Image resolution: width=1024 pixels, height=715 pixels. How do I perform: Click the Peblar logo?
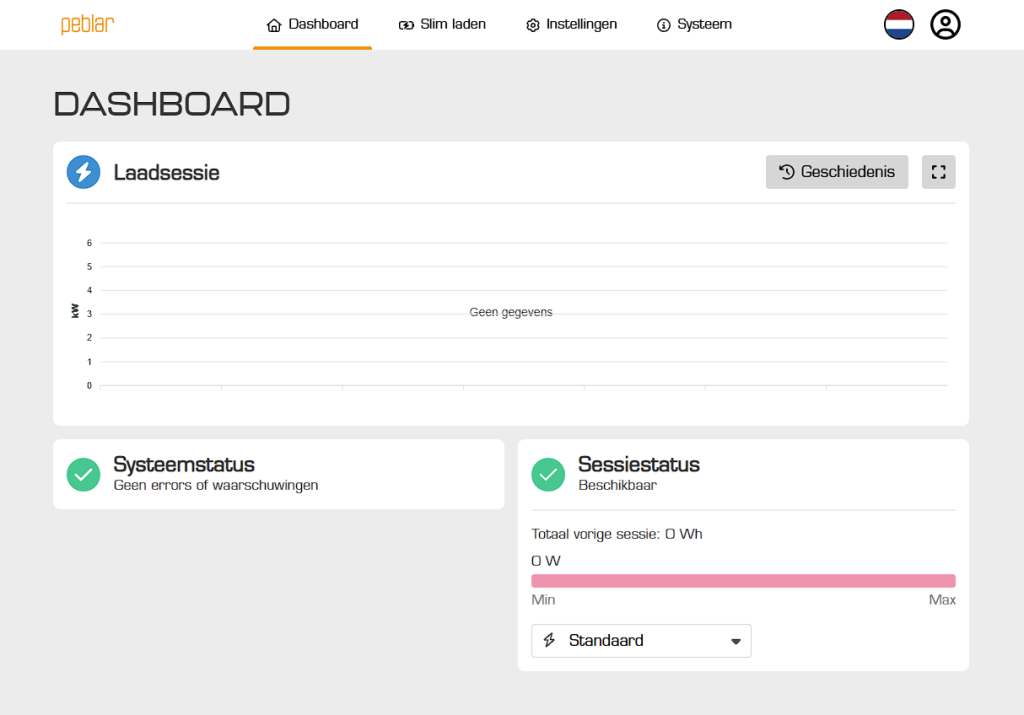pos(87,25)
